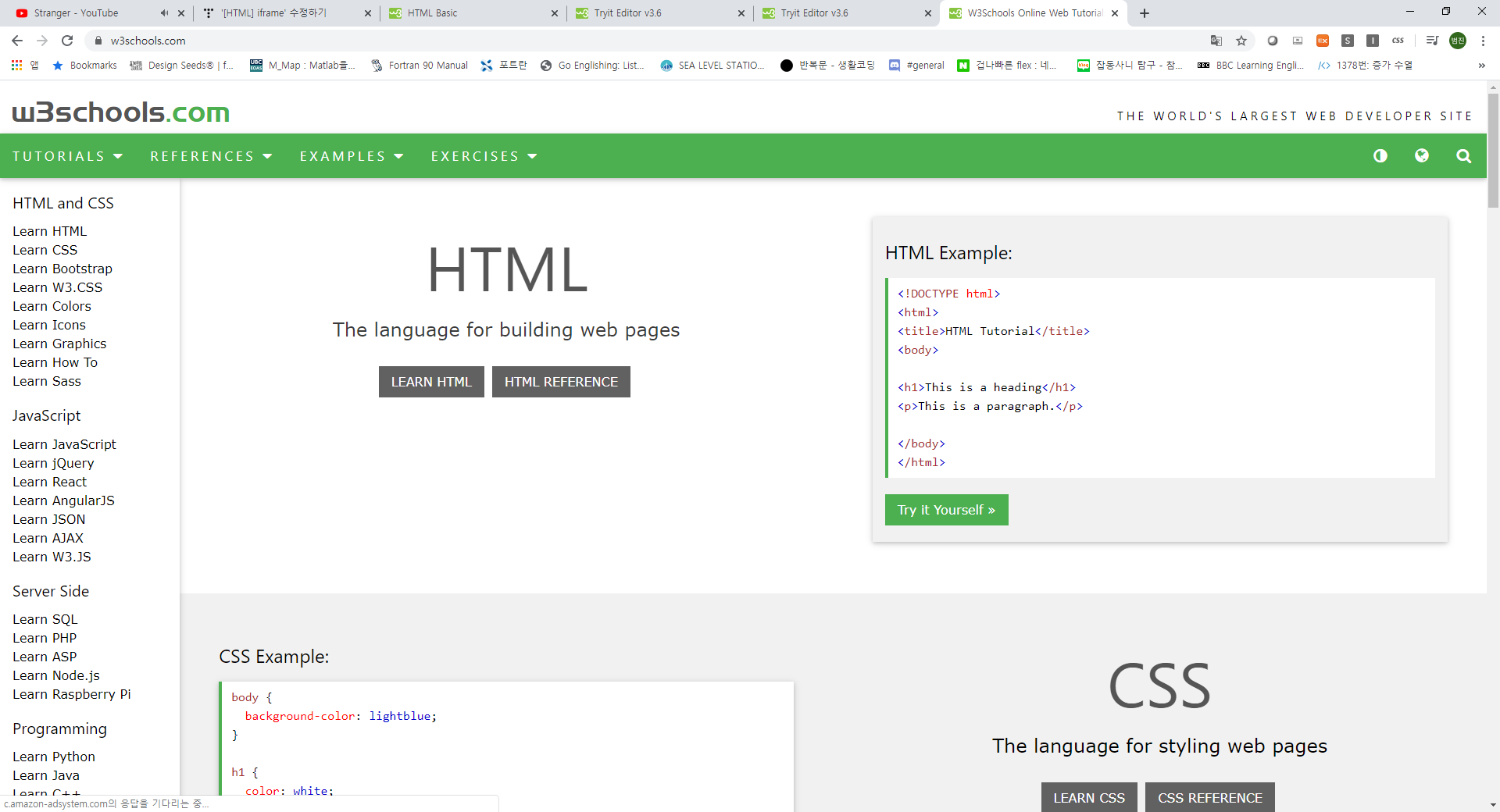The width and height of the screenshot is (1500, 812).
Task: Open Learn Bootstrap in the sidebar
Action: pos(62,269)
